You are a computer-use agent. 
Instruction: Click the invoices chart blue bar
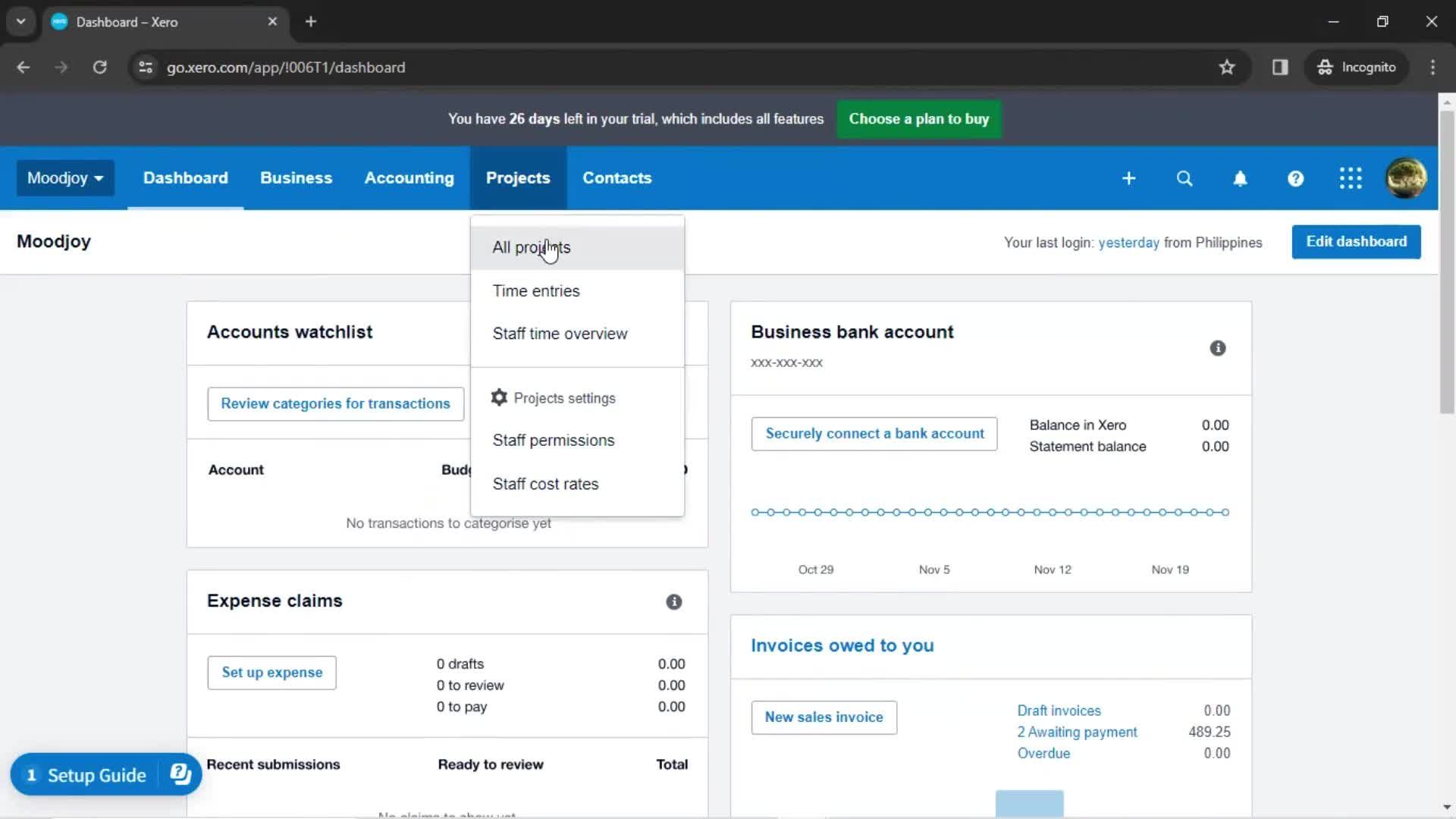pos(1029,803)
